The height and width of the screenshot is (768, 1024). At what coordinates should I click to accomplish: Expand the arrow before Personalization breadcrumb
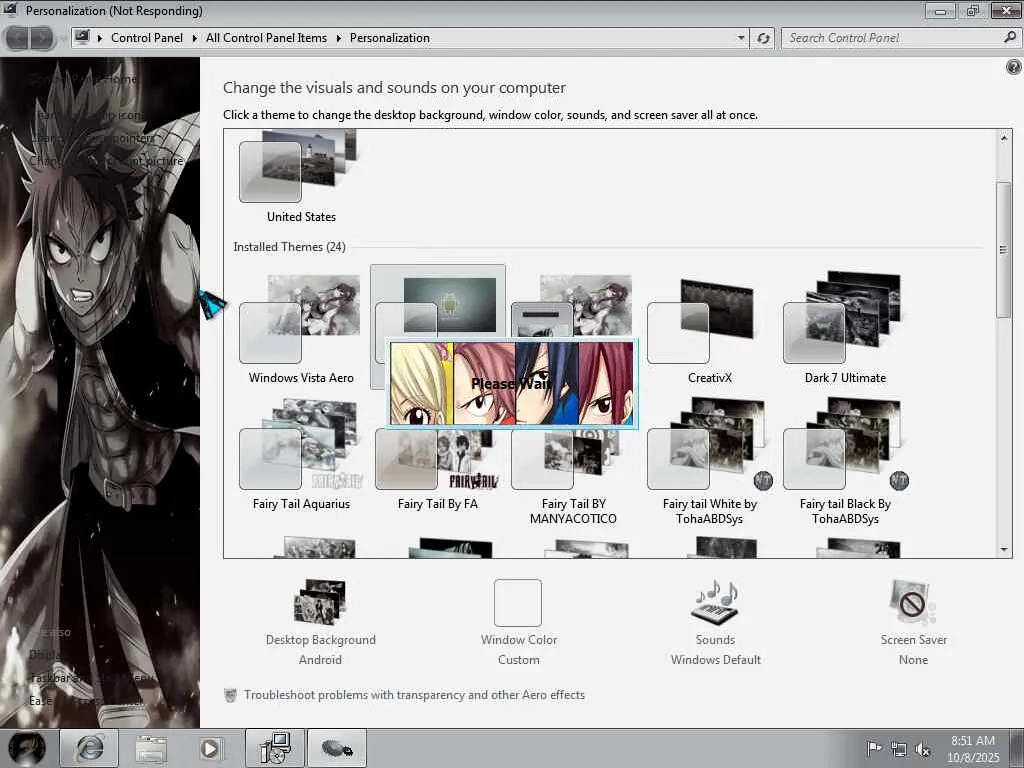pos(338,38)
